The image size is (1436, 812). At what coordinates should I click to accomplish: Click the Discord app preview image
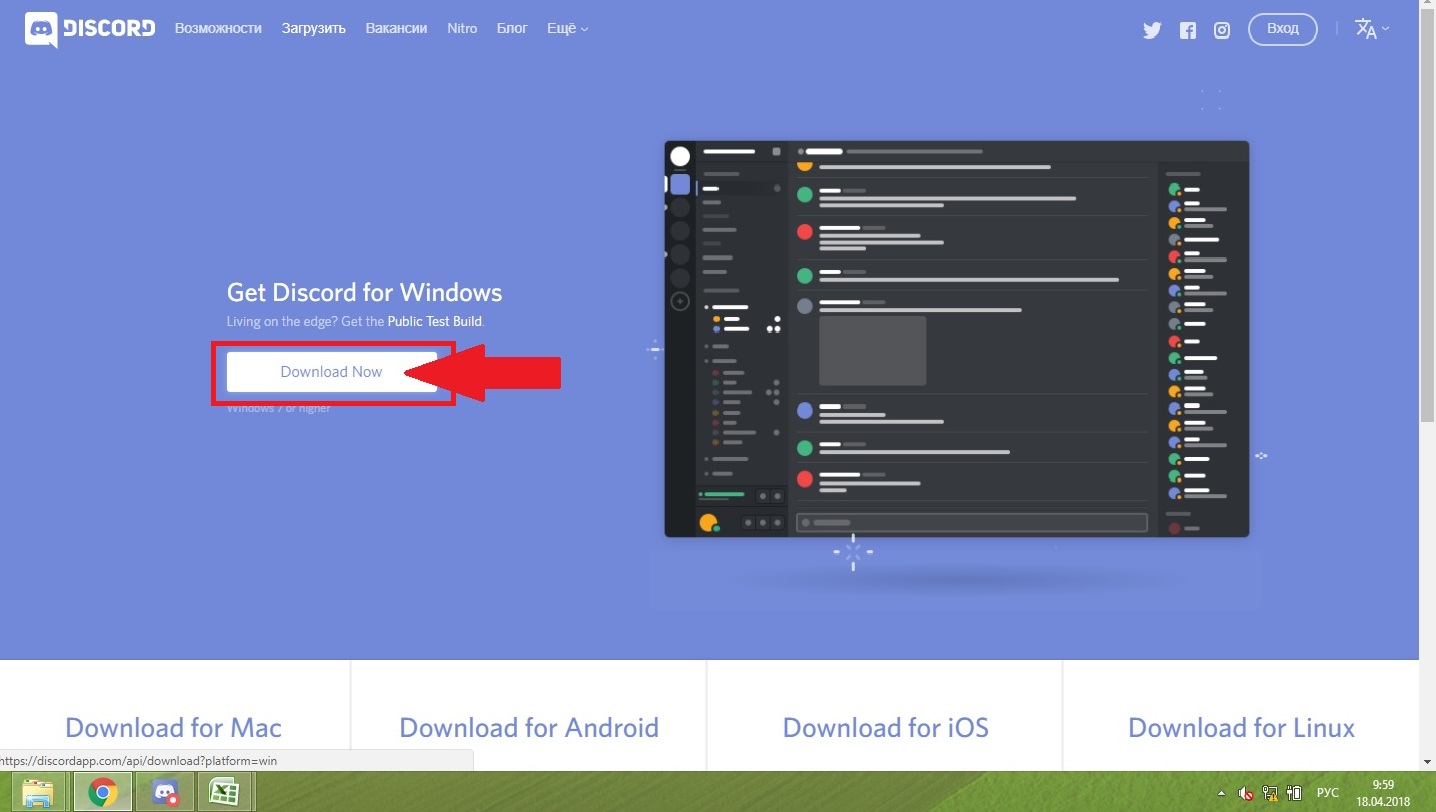tap(957, 339)
